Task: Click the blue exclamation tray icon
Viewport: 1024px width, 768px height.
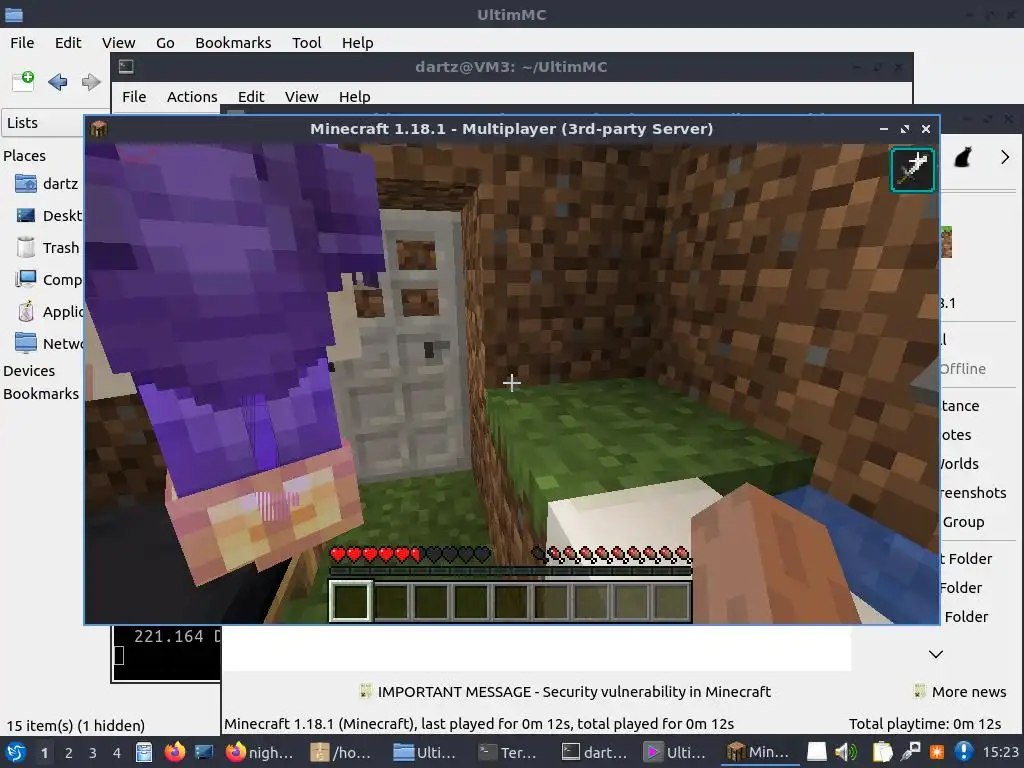Action: coord(963,752)
